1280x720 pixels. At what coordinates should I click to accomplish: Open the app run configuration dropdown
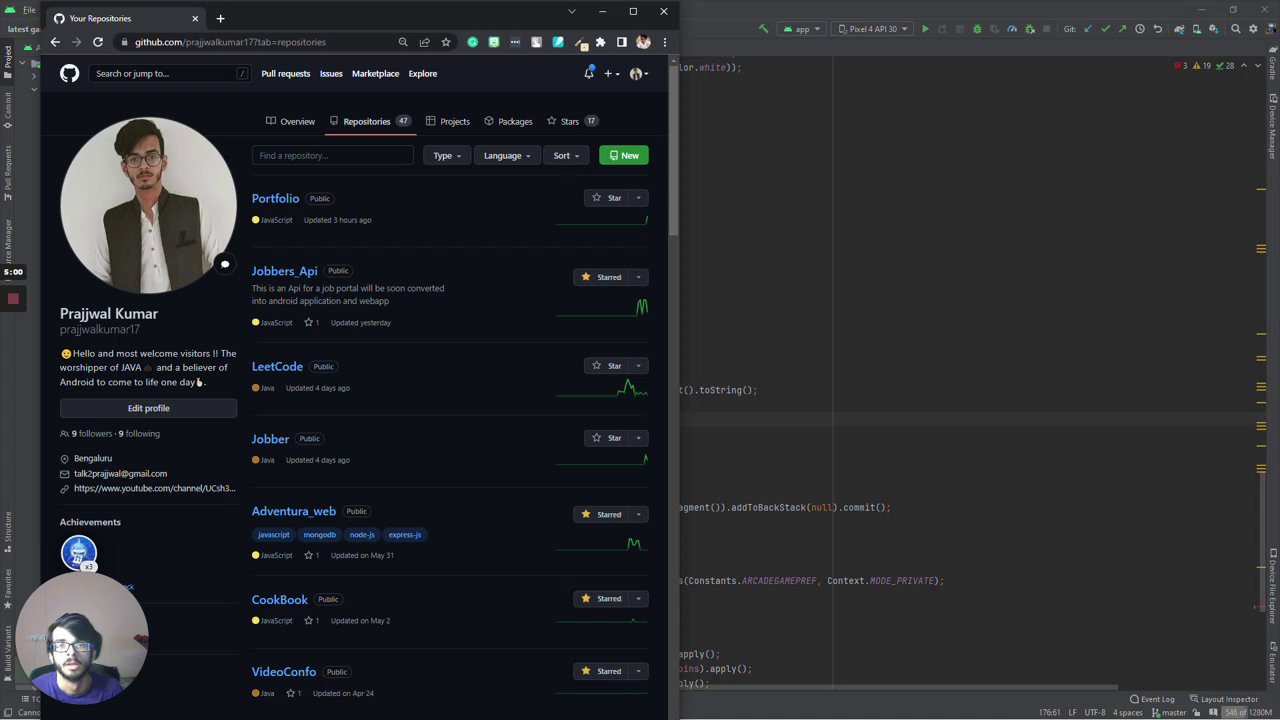pyautogui.click(x=802, y=29)
